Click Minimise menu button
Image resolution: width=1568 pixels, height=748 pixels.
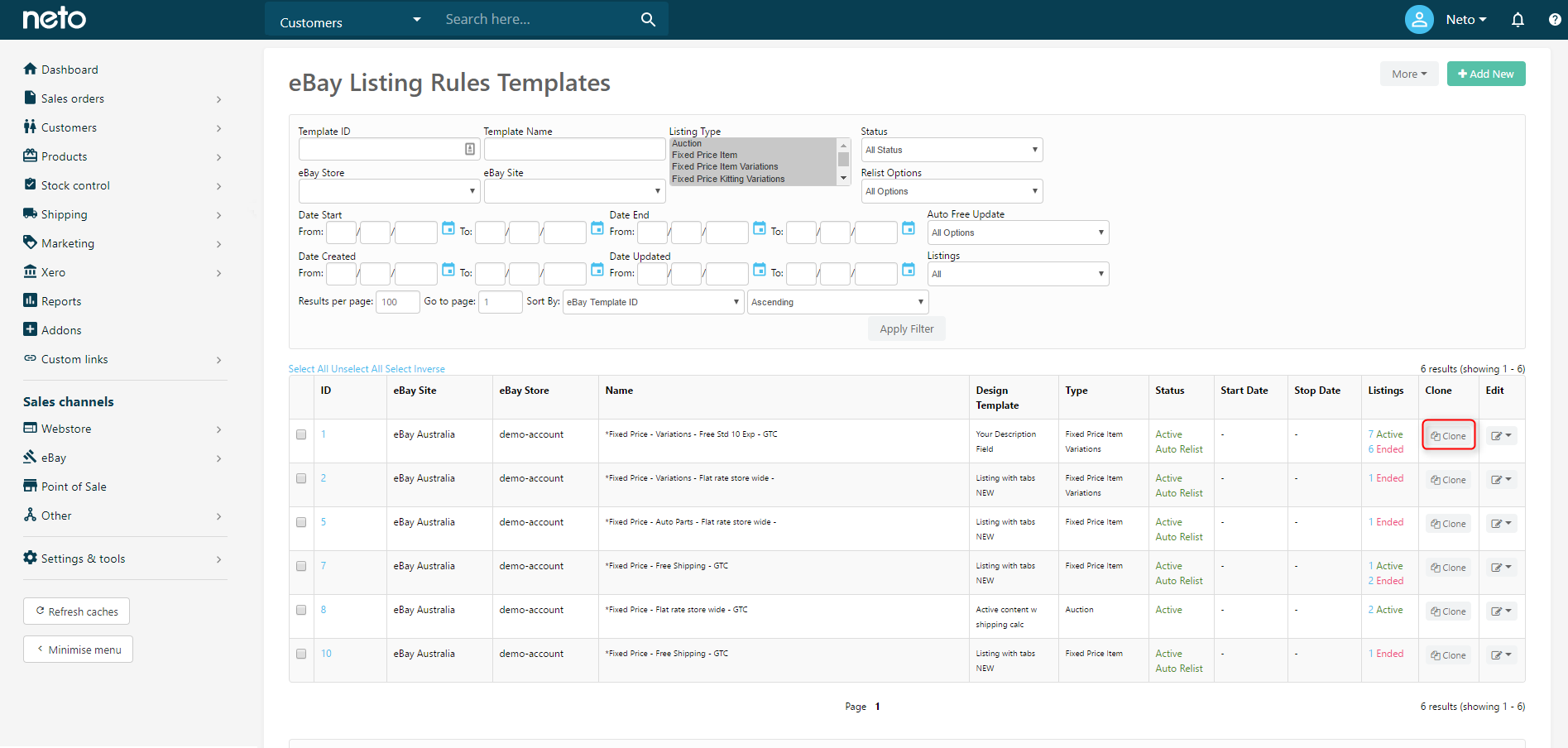coord(78,650)
